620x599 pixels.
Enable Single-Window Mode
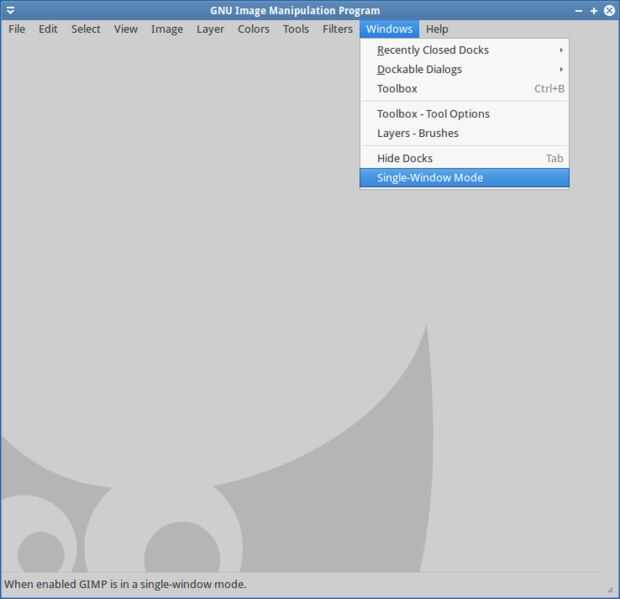coord(465,178)
